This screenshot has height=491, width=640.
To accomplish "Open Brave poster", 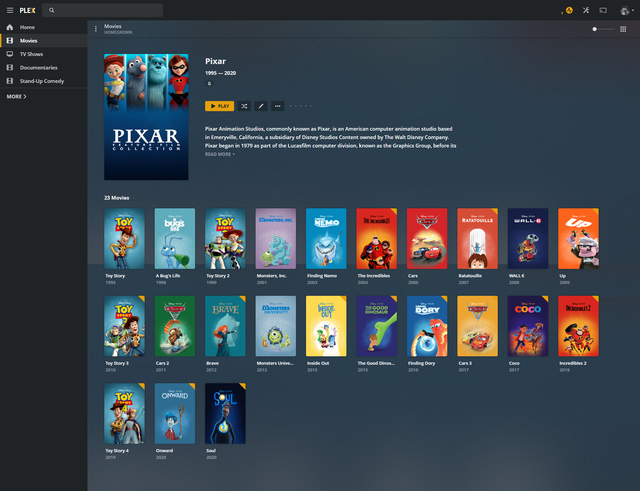I will tap(225, 326).
